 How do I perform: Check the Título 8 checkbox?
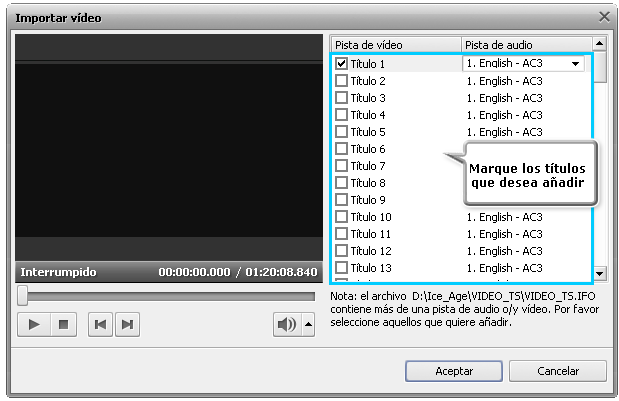pyautogui.click(x=341, y=183)
